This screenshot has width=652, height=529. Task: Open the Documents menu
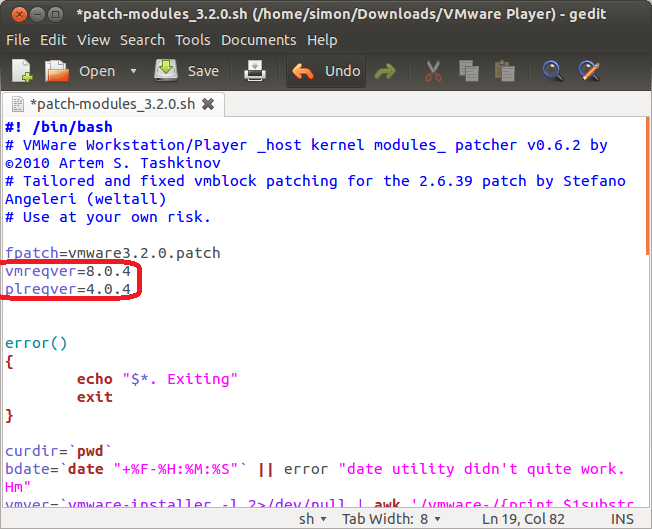259,40
